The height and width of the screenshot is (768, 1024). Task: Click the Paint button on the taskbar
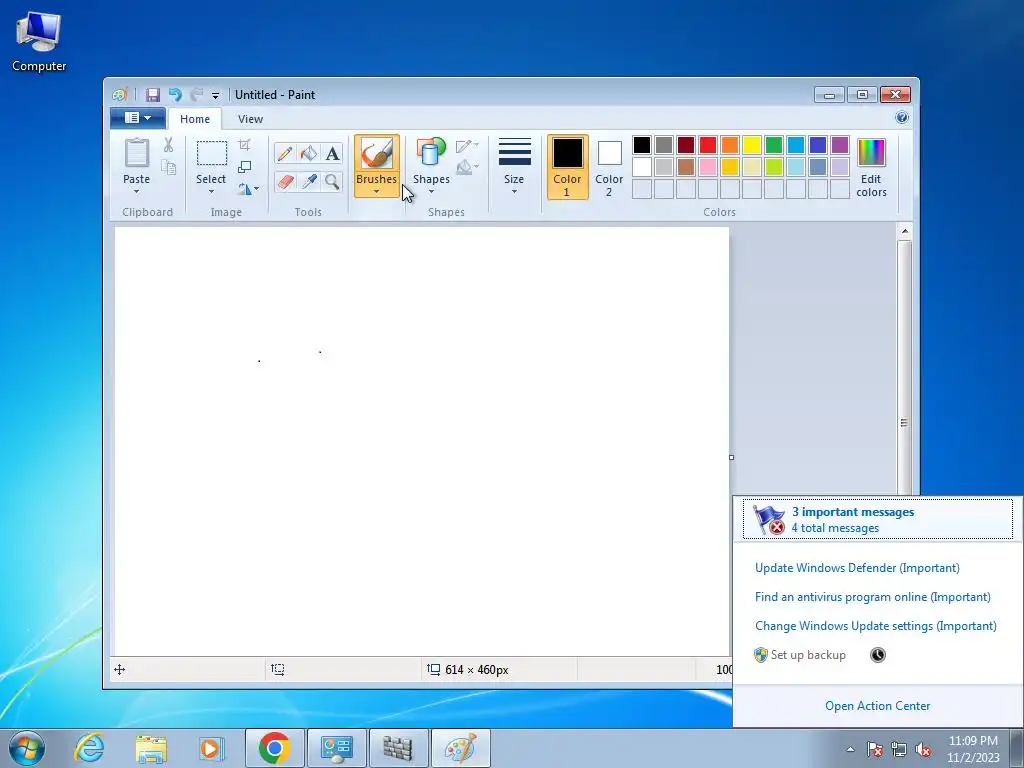pos(460,748)
